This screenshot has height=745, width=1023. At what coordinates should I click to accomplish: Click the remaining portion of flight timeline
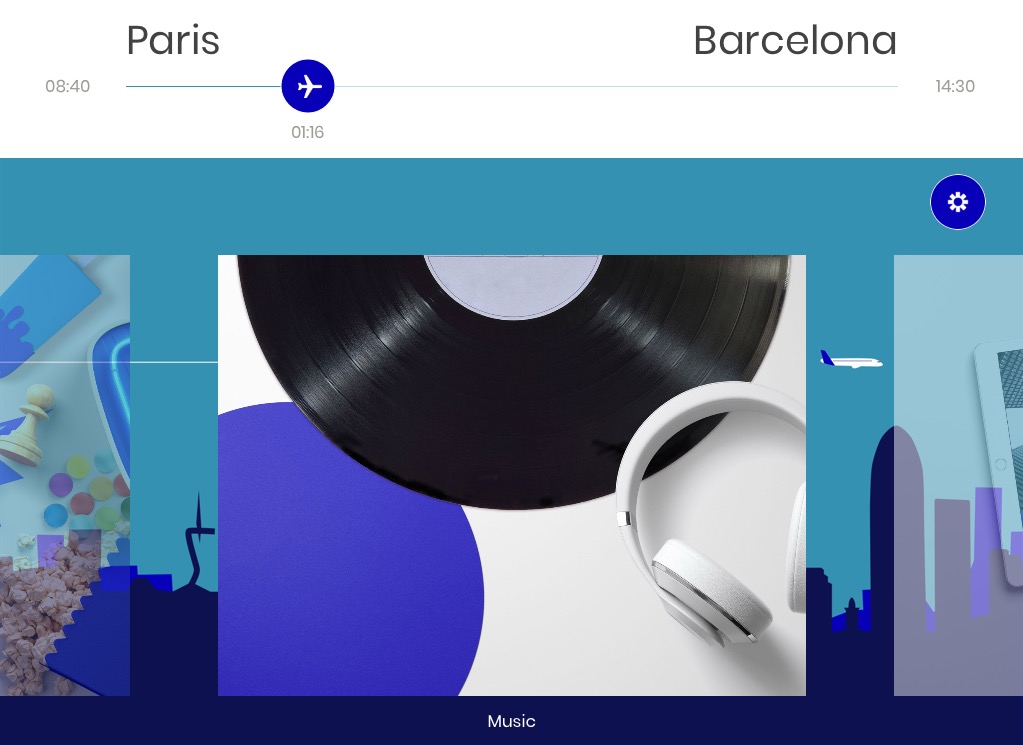[616, 86]
